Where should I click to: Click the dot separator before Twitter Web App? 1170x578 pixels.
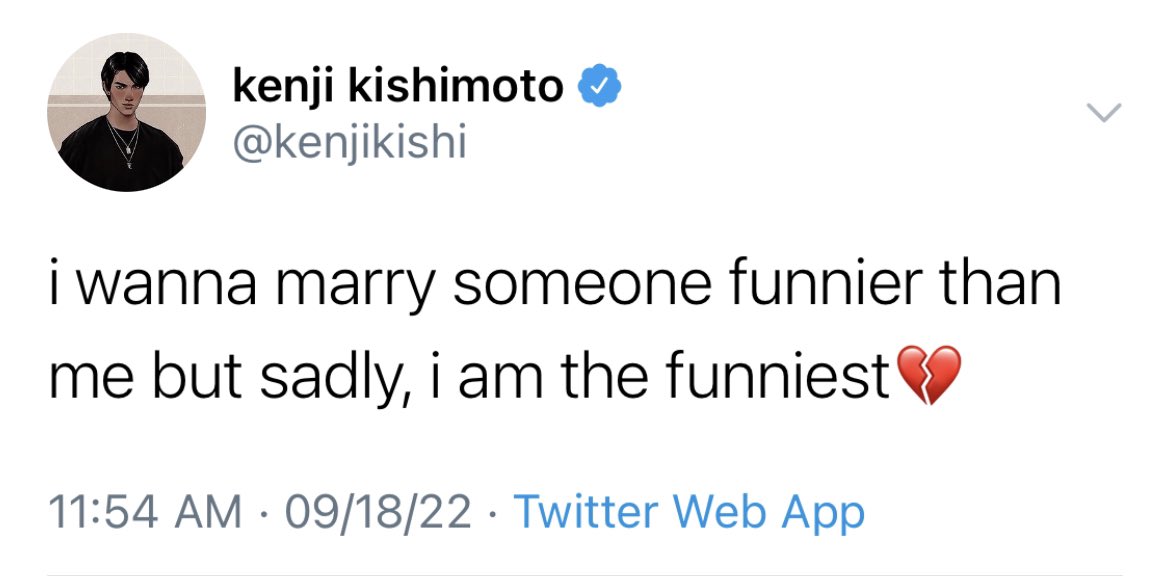click(x=493, y=513)
